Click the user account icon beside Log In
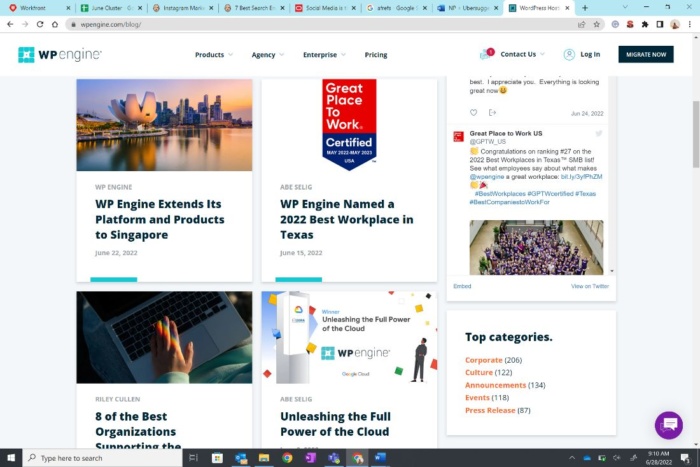Screen dimensions: 700x467 click(569, 54)
